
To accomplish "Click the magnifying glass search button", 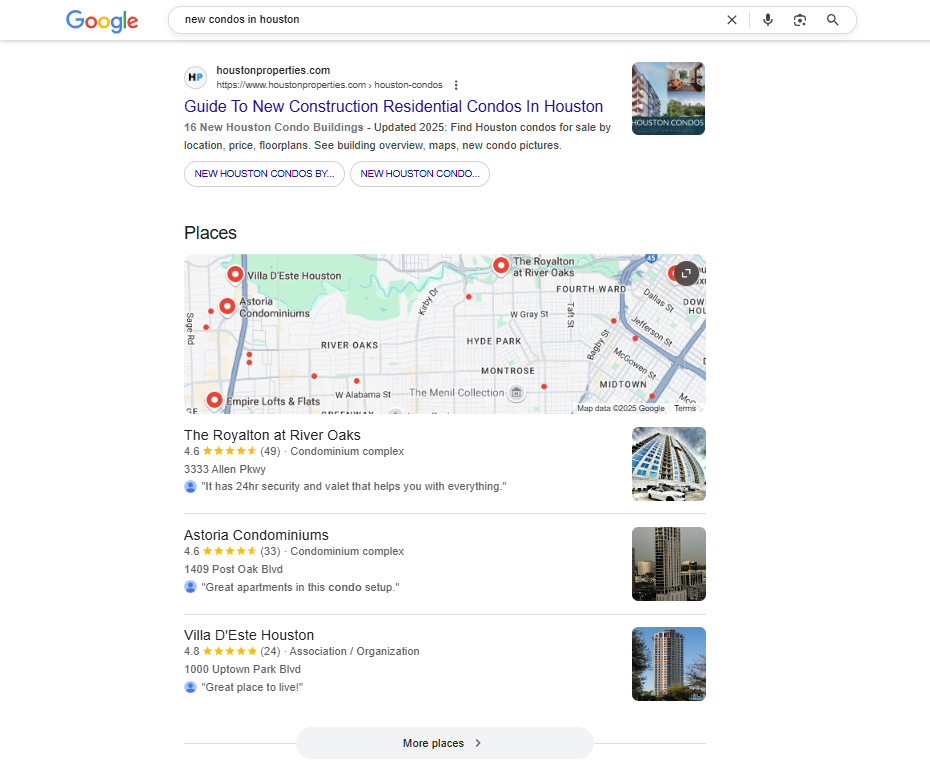I will click(833, 20).
